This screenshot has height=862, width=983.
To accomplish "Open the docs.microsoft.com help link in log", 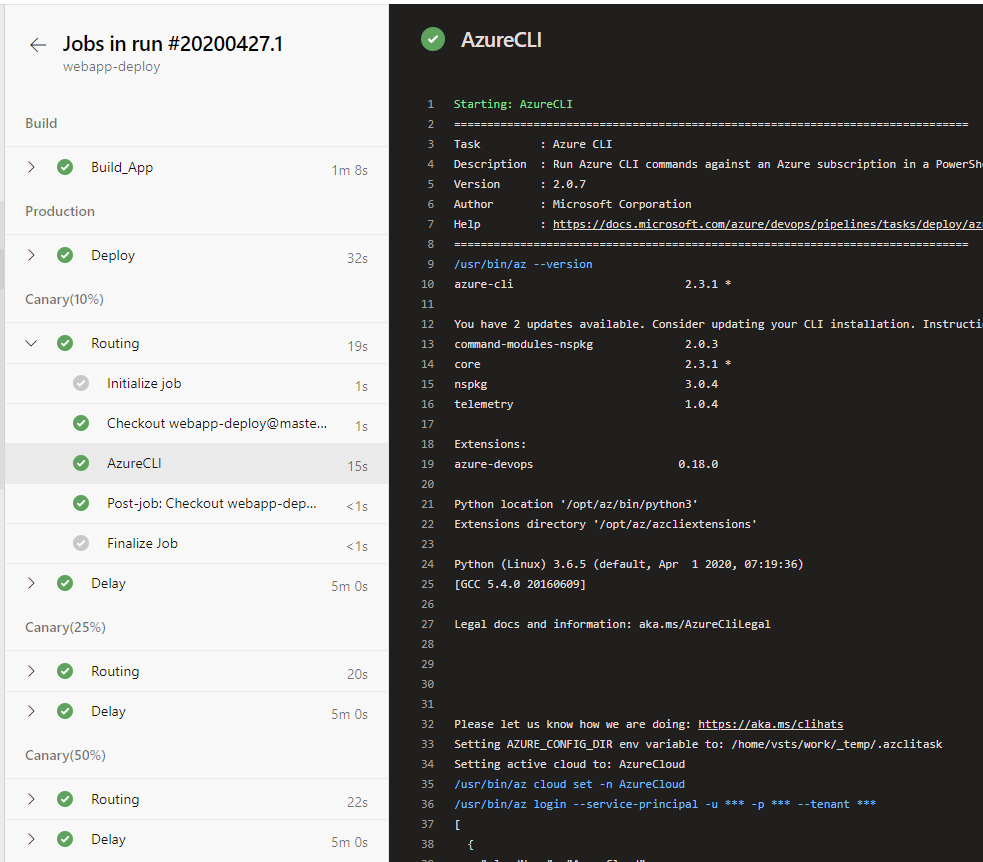I will tap(767, 224).
